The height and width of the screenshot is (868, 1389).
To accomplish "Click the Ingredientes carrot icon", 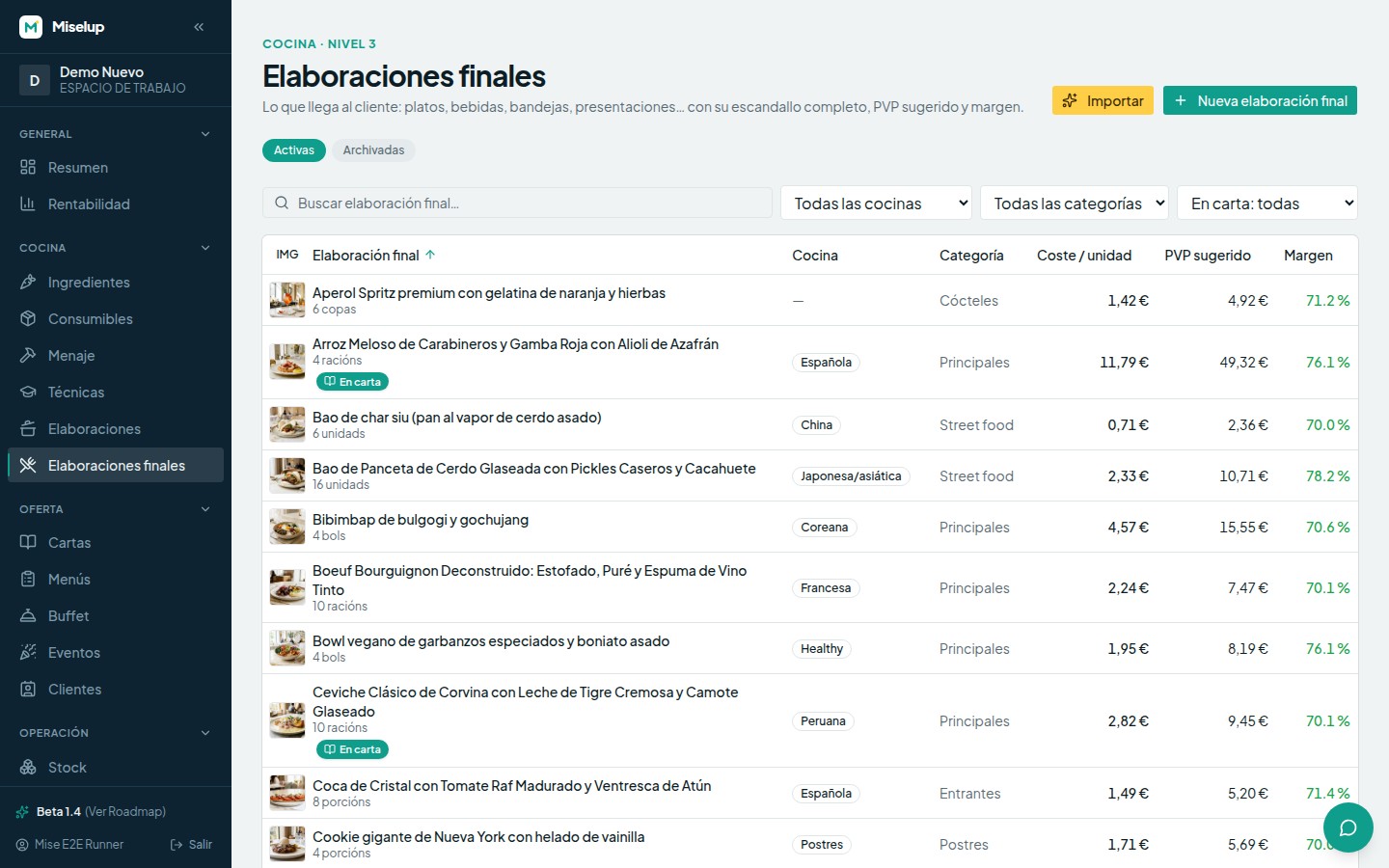I will pyautogui.click(x=28, y=282).
